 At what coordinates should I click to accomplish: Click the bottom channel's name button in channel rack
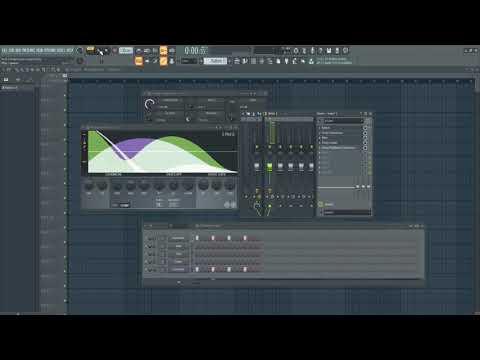coord(178,269)
